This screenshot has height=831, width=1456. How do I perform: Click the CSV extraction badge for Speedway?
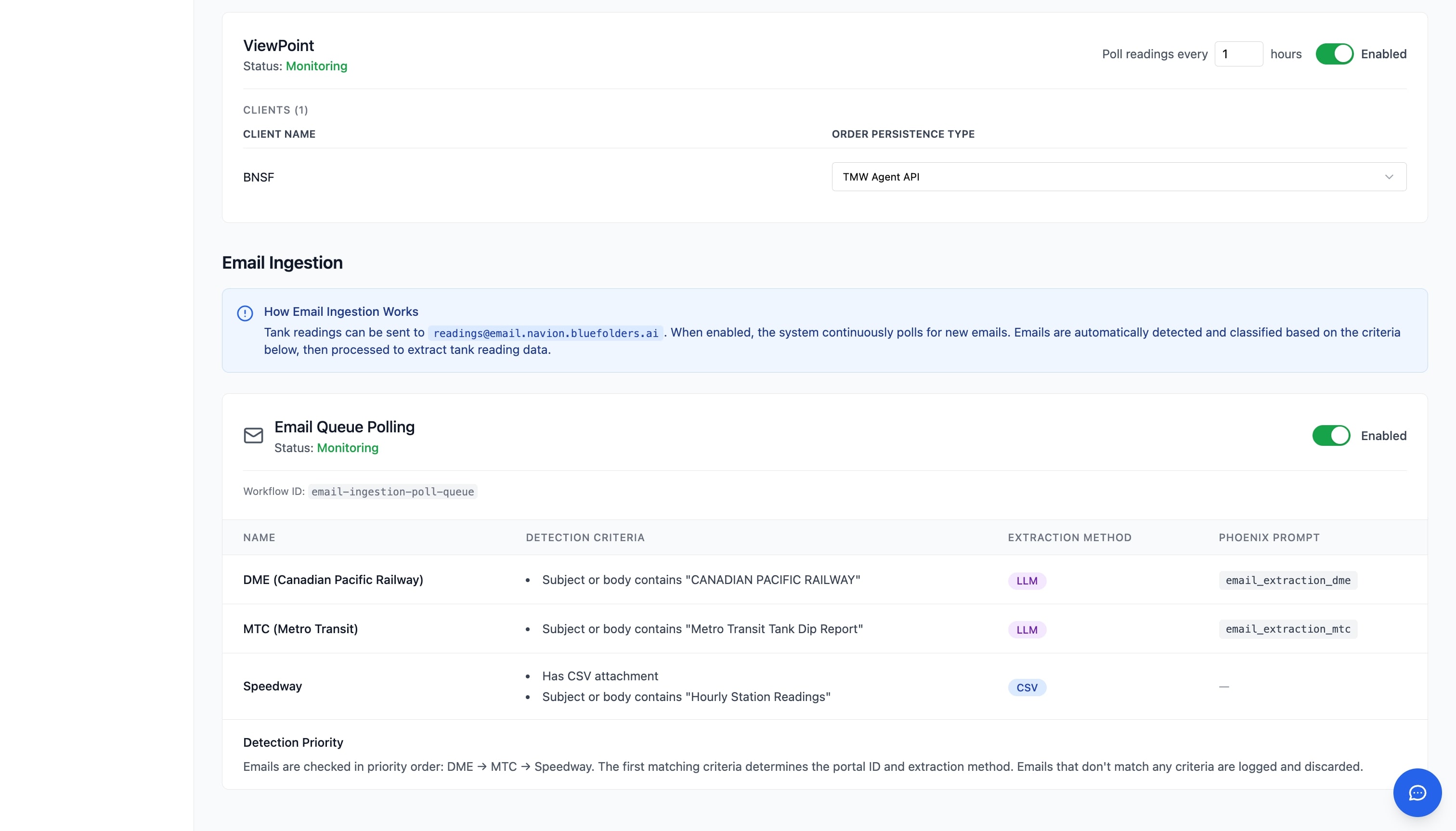click(x=1026, y=687)
